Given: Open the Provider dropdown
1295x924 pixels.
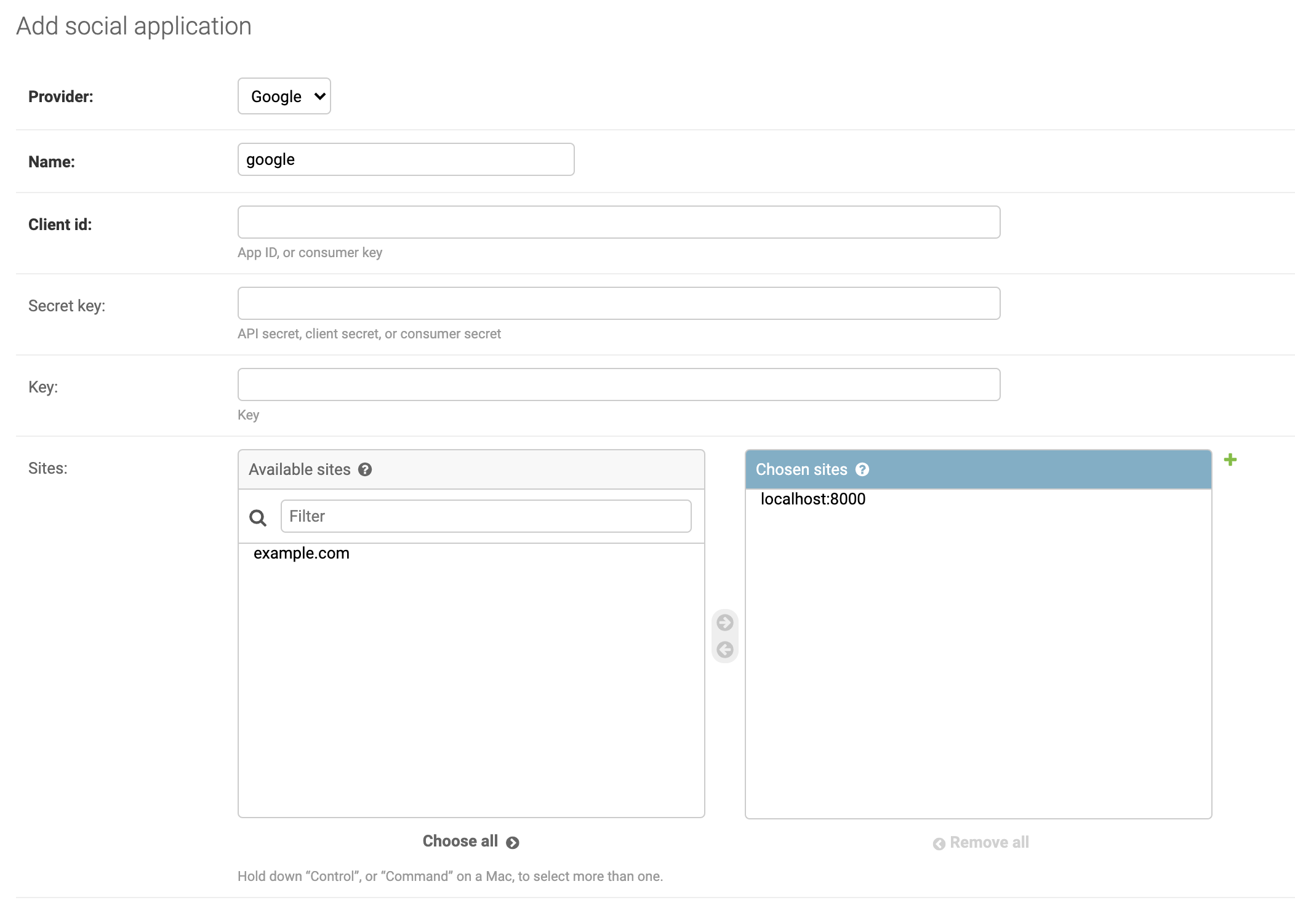Looking at the screenshot, I should point(284,96).
